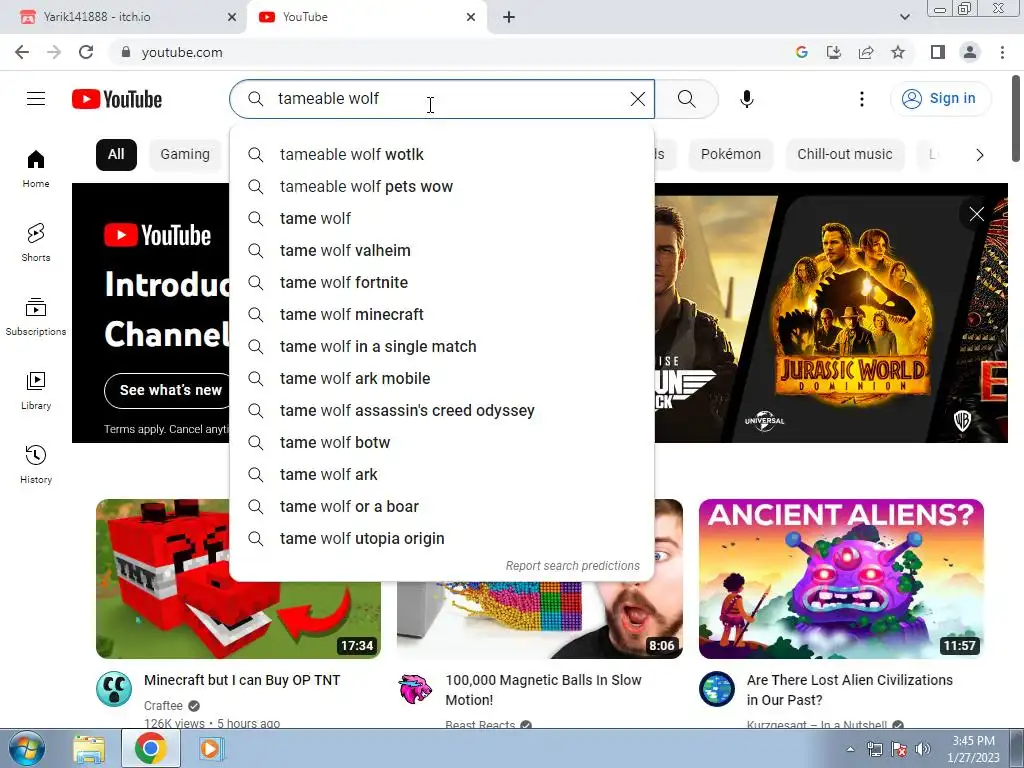Open Shorts in the sidebar
Screen dimensions: 1024x768
[36, 243]
